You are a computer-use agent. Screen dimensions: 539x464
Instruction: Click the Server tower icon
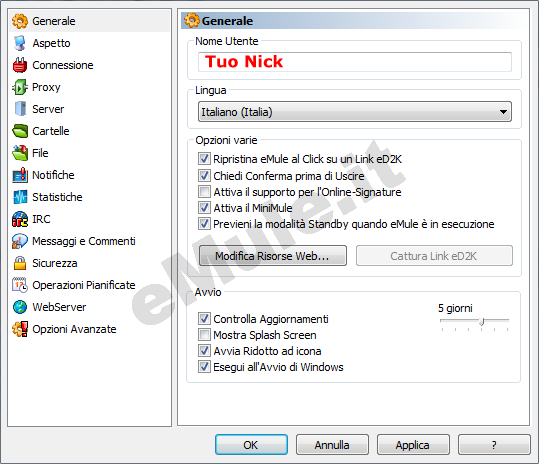(x=20, y=109)
